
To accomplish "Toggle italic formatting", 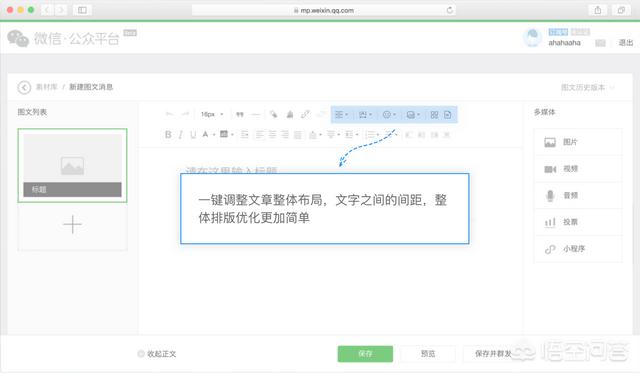I will point(180,134).
